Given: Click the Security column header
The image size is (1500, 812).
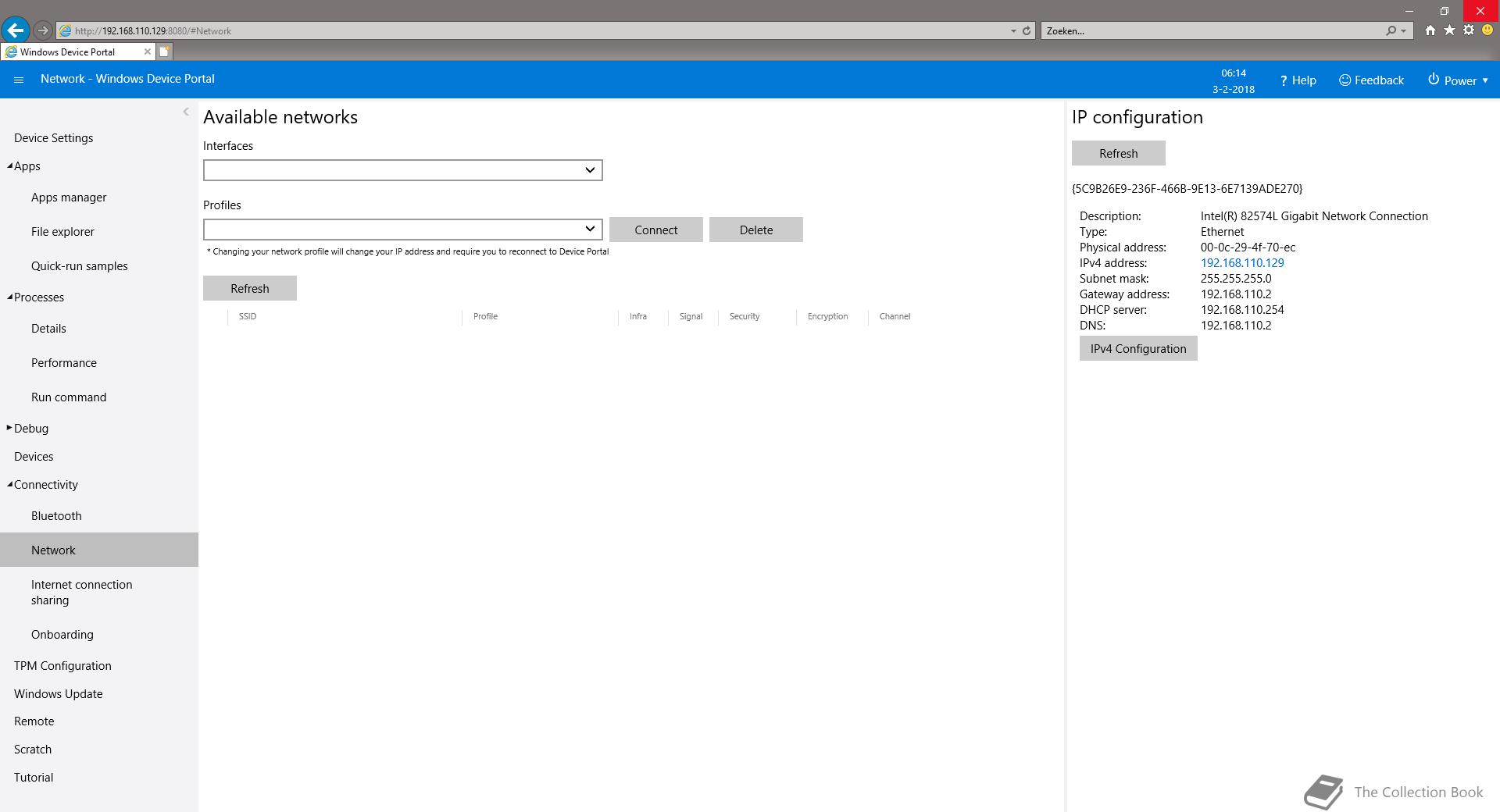Looking at the screenshot, I should (745, 316).
